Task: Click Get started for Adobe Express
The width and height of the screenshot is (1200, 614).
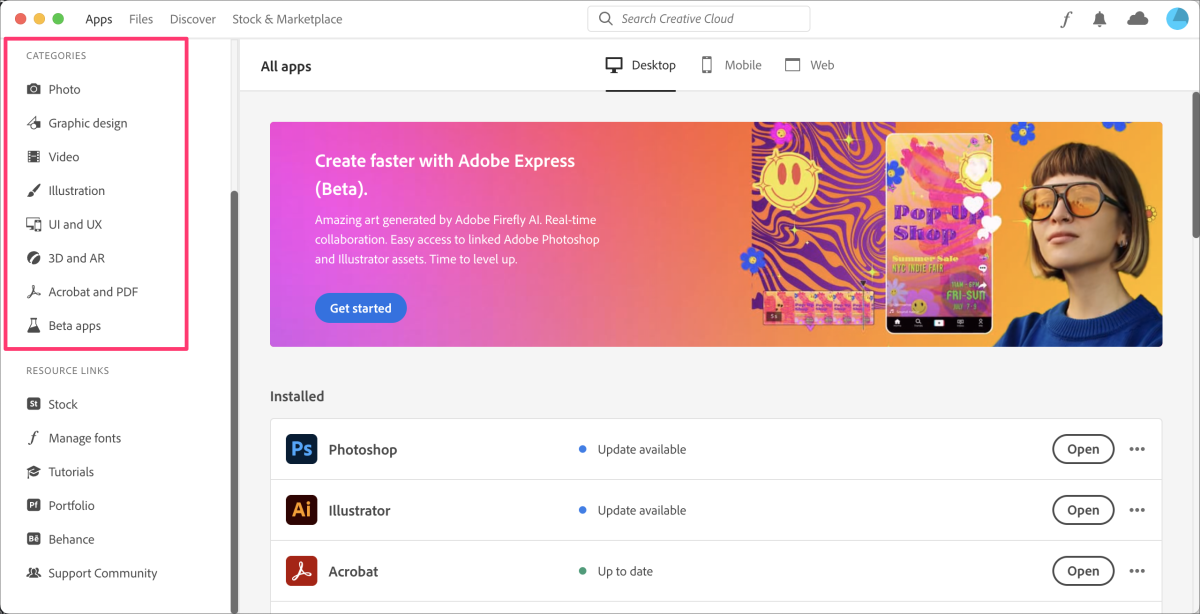Action: tap(360, 308)
